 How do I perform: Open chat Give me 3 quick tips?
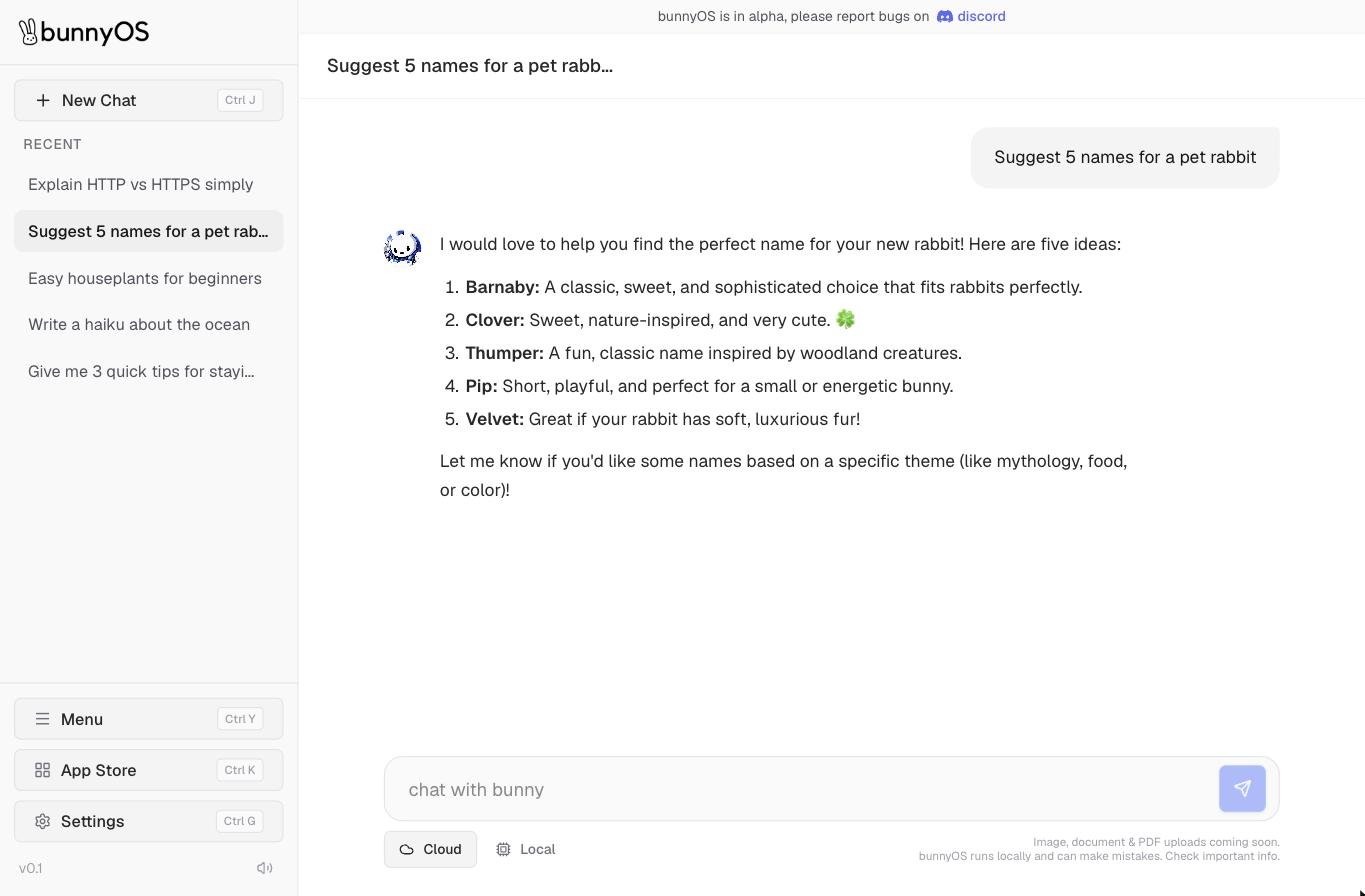(149, 371)
